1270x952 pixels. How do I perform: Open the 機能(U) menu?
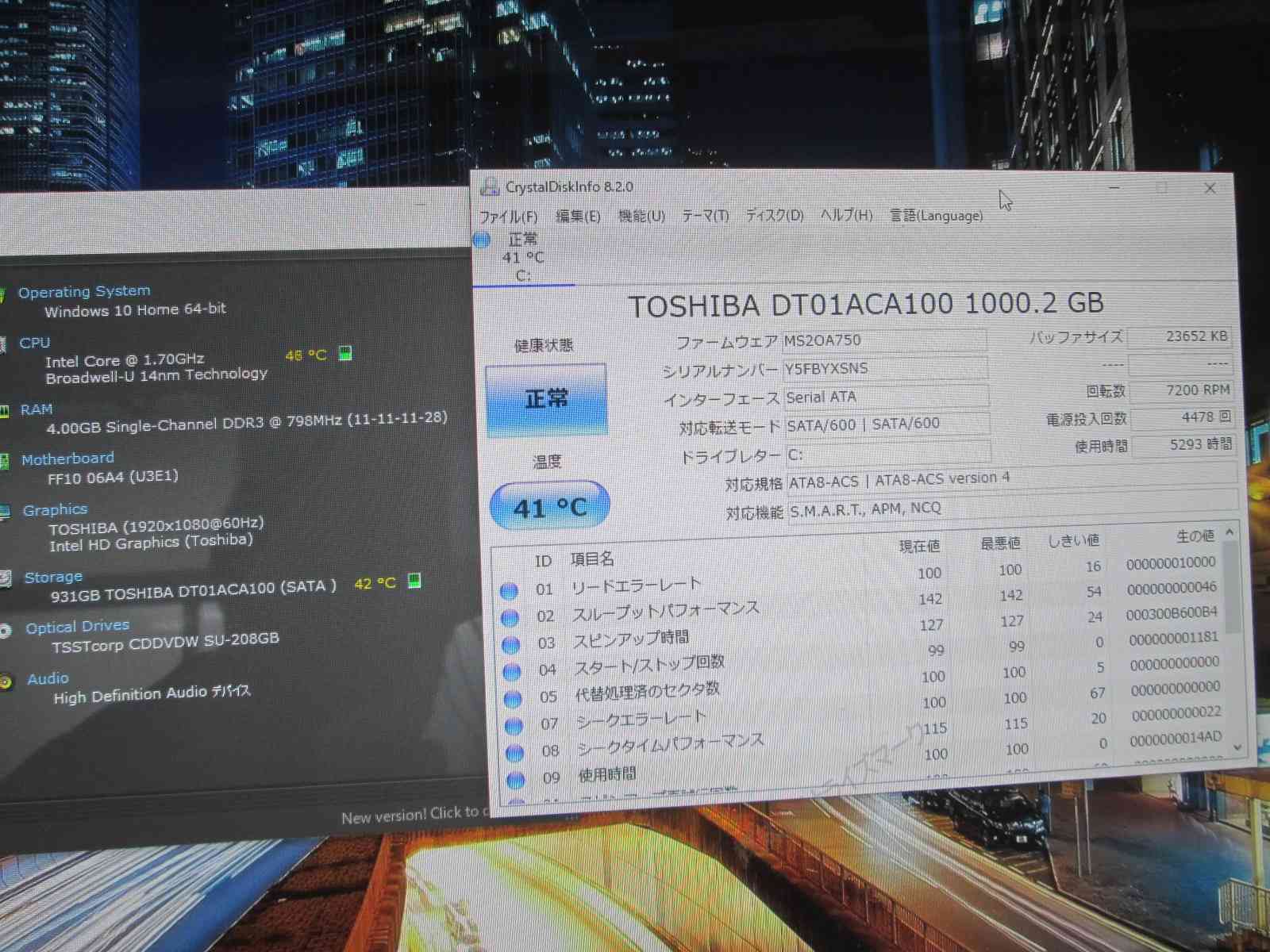pyautogui.click(x=641, y=216)
